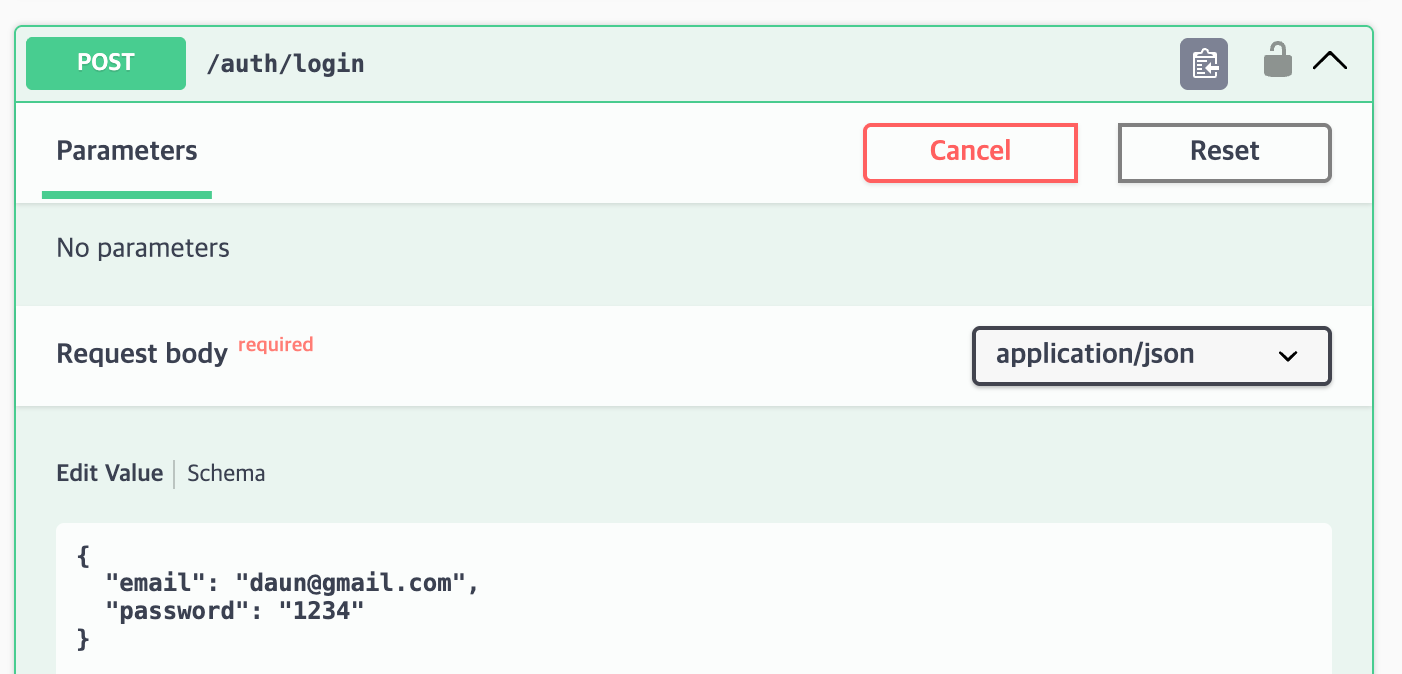Click the No parameters message

click(x=143, y=248)
